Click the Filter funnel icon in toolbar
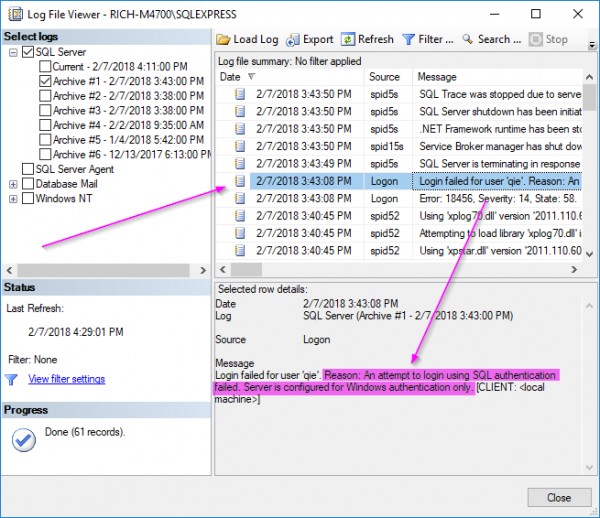Viewport: 600px width, 518px height. (x=409, y=40)
